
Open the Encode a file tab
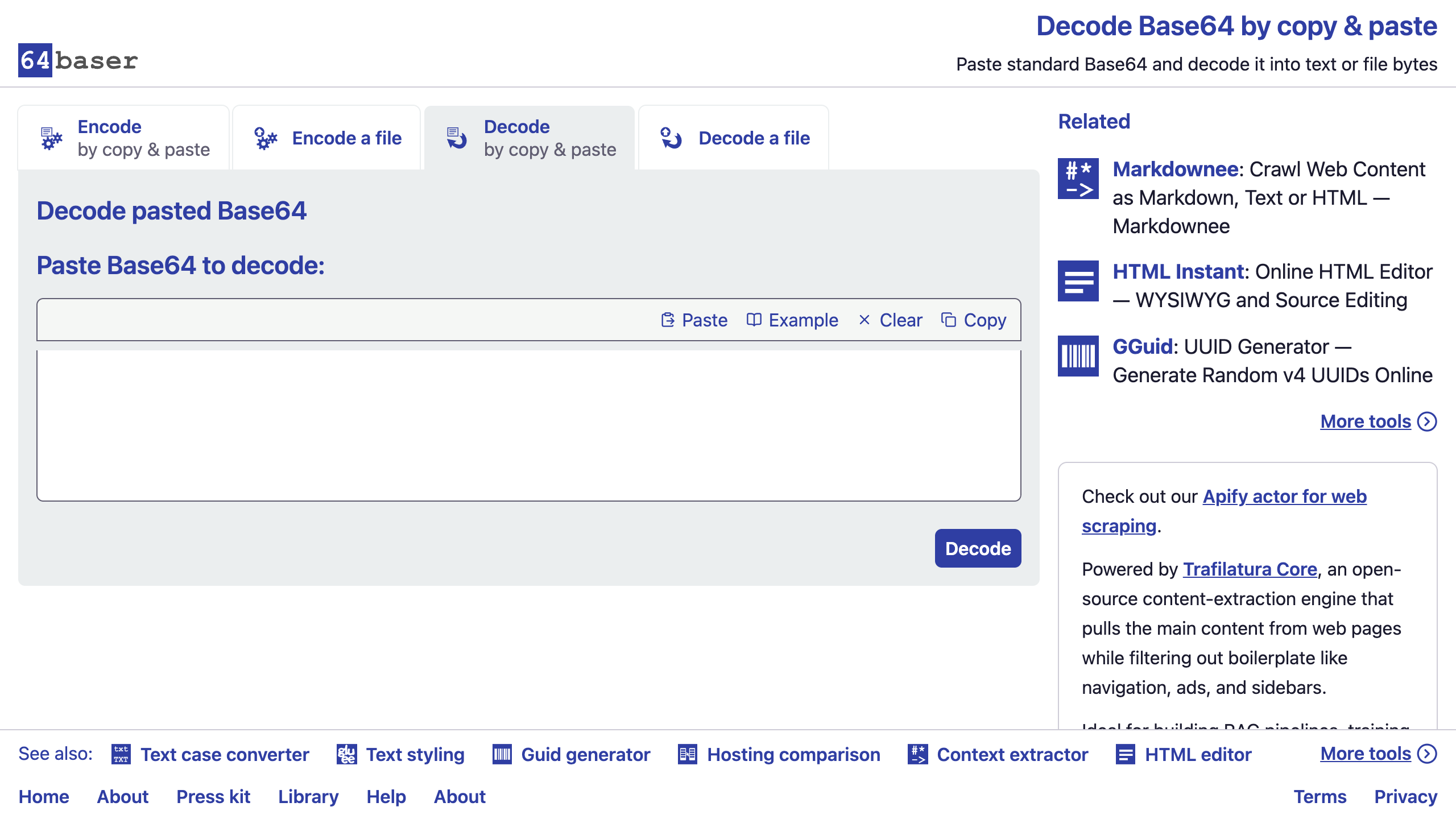pyautogui.click(x=326, y=138)
